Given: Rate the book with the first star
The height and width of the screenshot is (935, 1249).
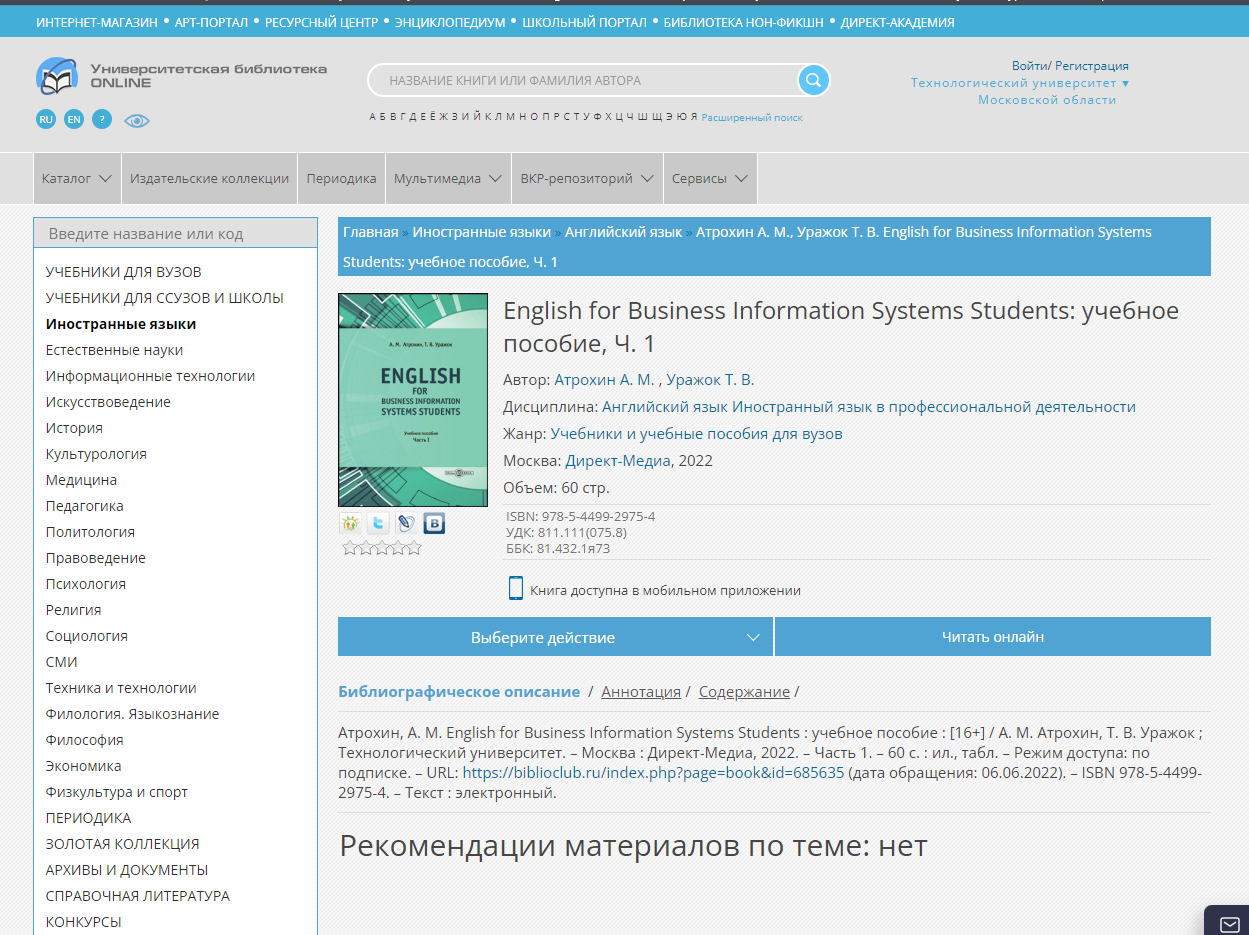Looking at the screenshot, I should (x=350, y=548).
